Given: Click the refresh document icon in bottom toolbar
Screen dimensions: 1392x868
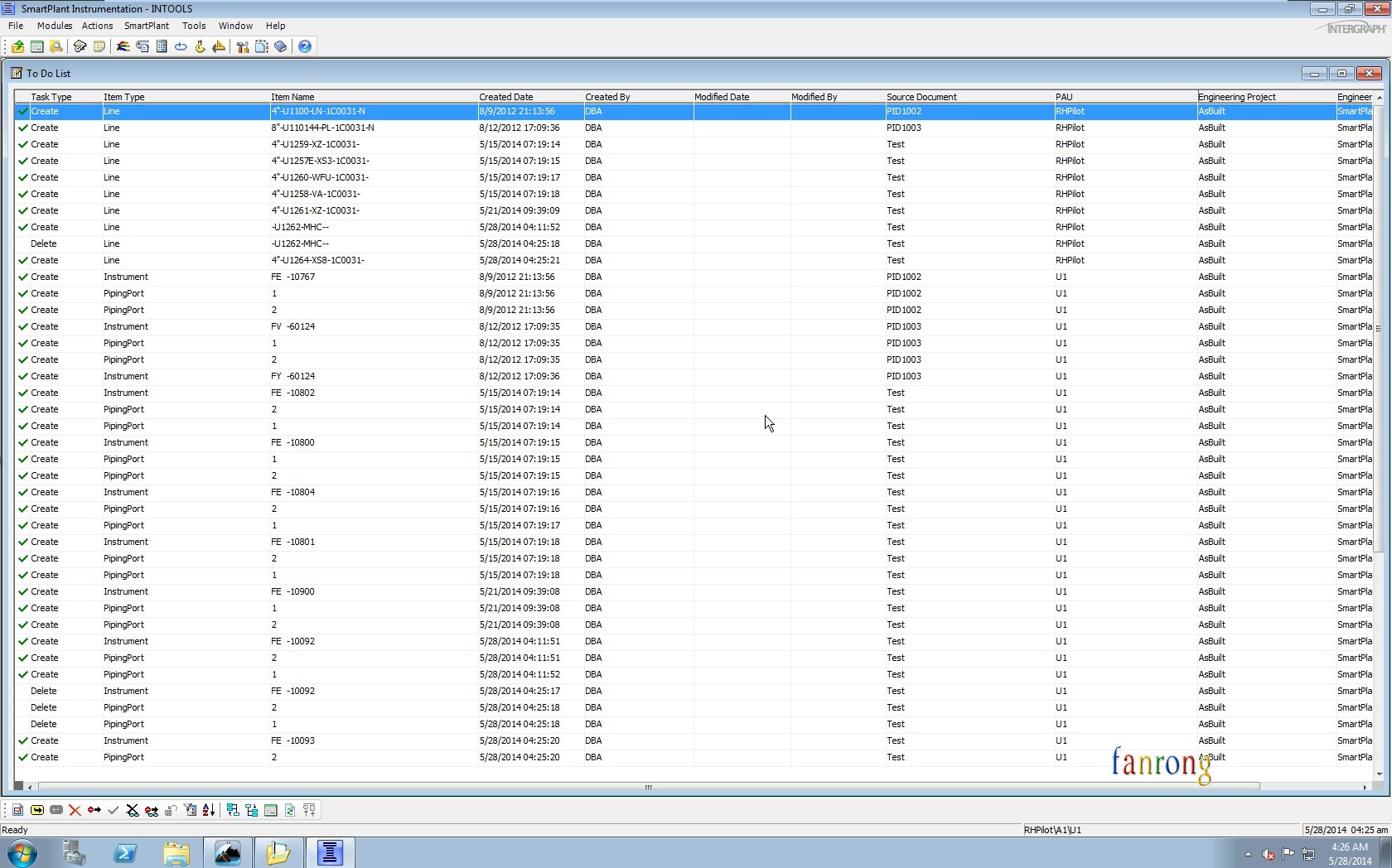Looking at the screenshot, I should click(x=290, y=810).
